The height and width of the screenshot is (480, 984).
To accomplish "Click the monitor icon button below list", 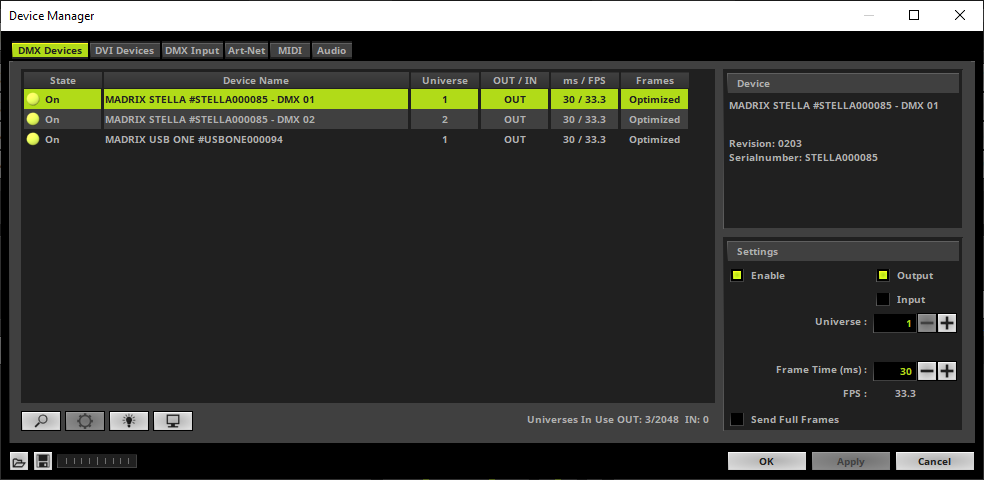I will [x=173, y=421].
